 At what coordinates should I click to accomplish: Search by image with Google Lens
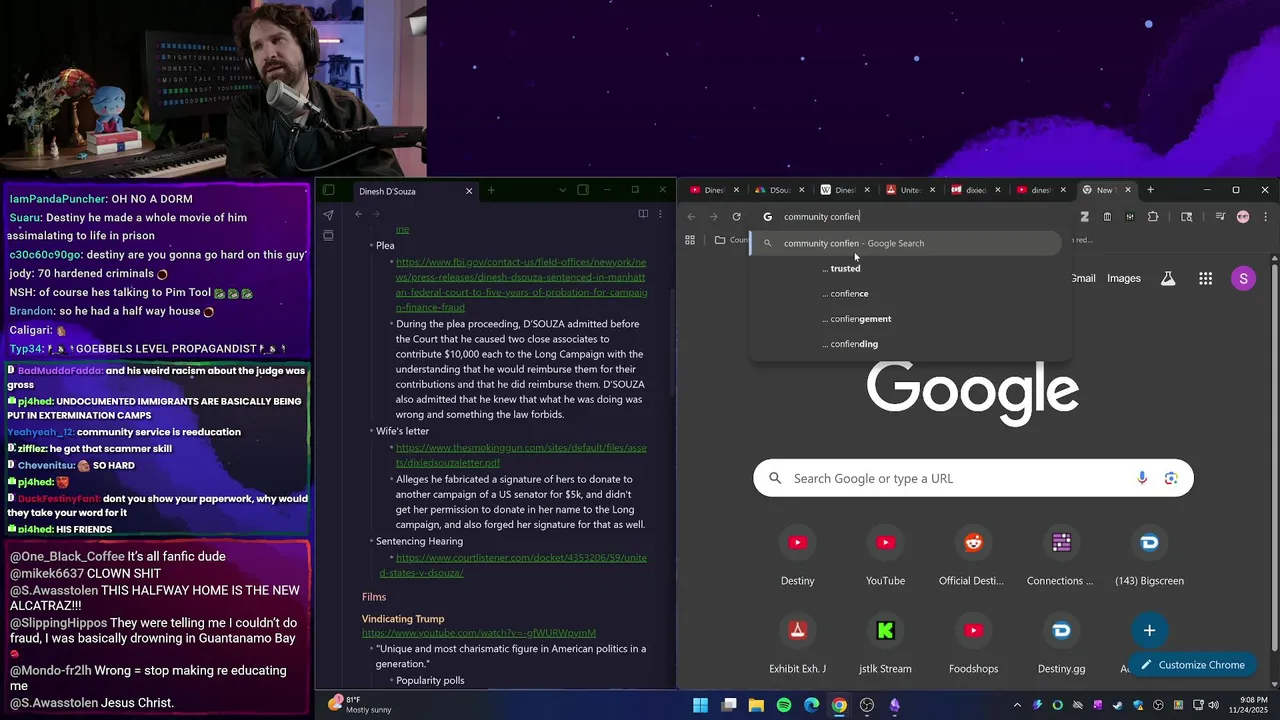pos(1171,478)
